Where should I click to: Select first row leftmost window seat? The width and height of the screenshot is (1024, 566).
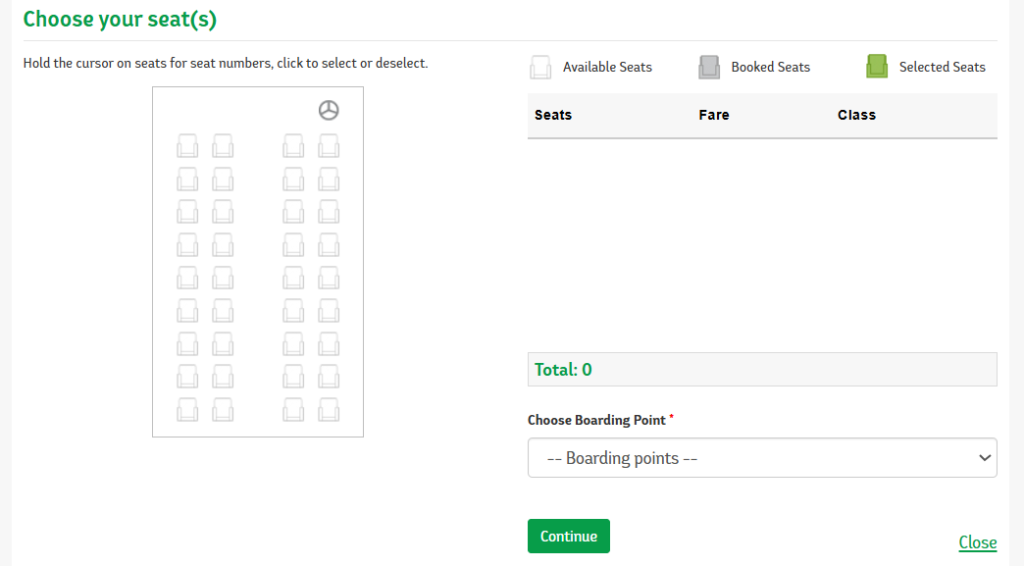click(x=187, y=146)
